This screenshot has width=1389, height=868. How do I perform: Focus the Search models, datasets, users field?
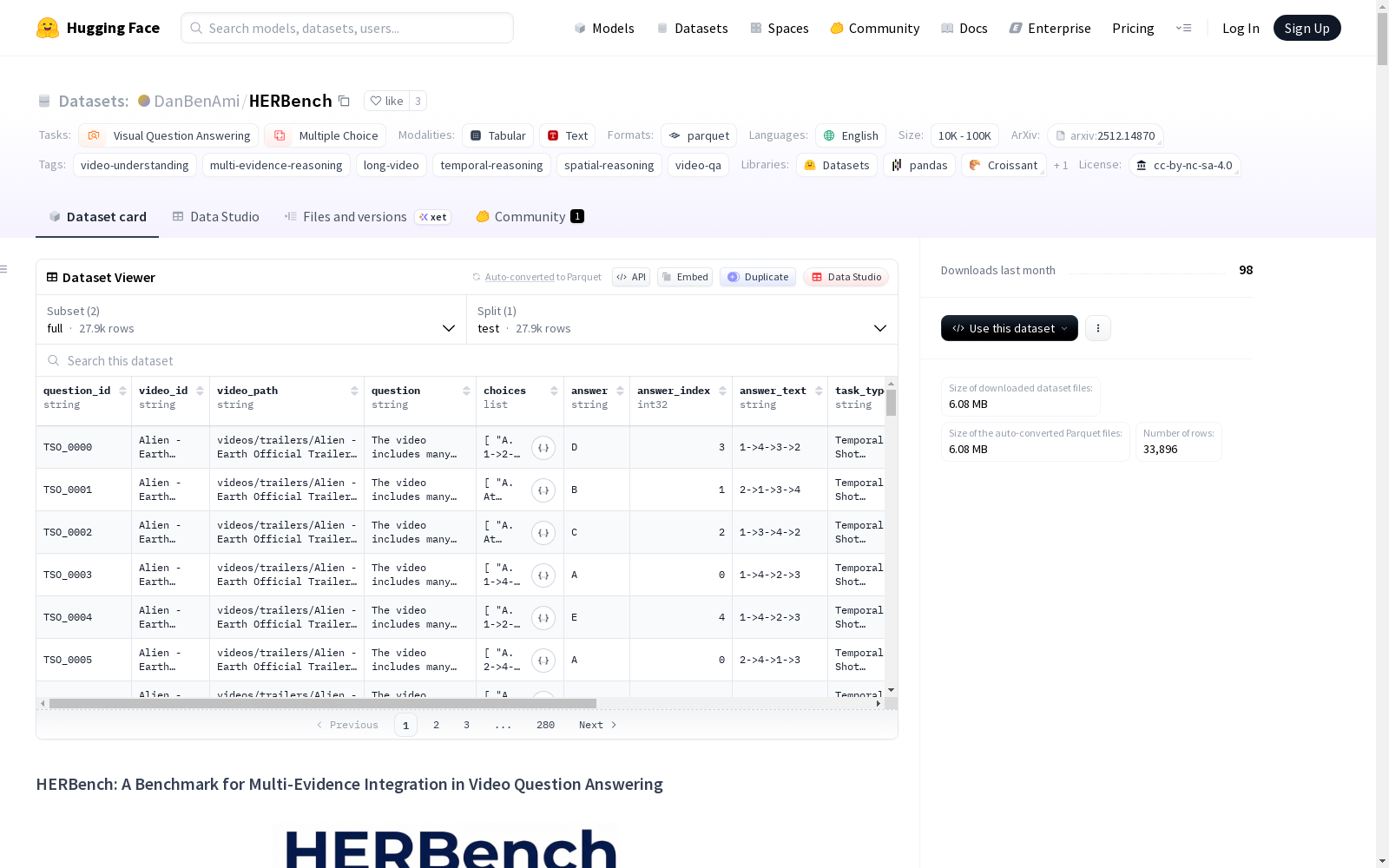point(347,28)
